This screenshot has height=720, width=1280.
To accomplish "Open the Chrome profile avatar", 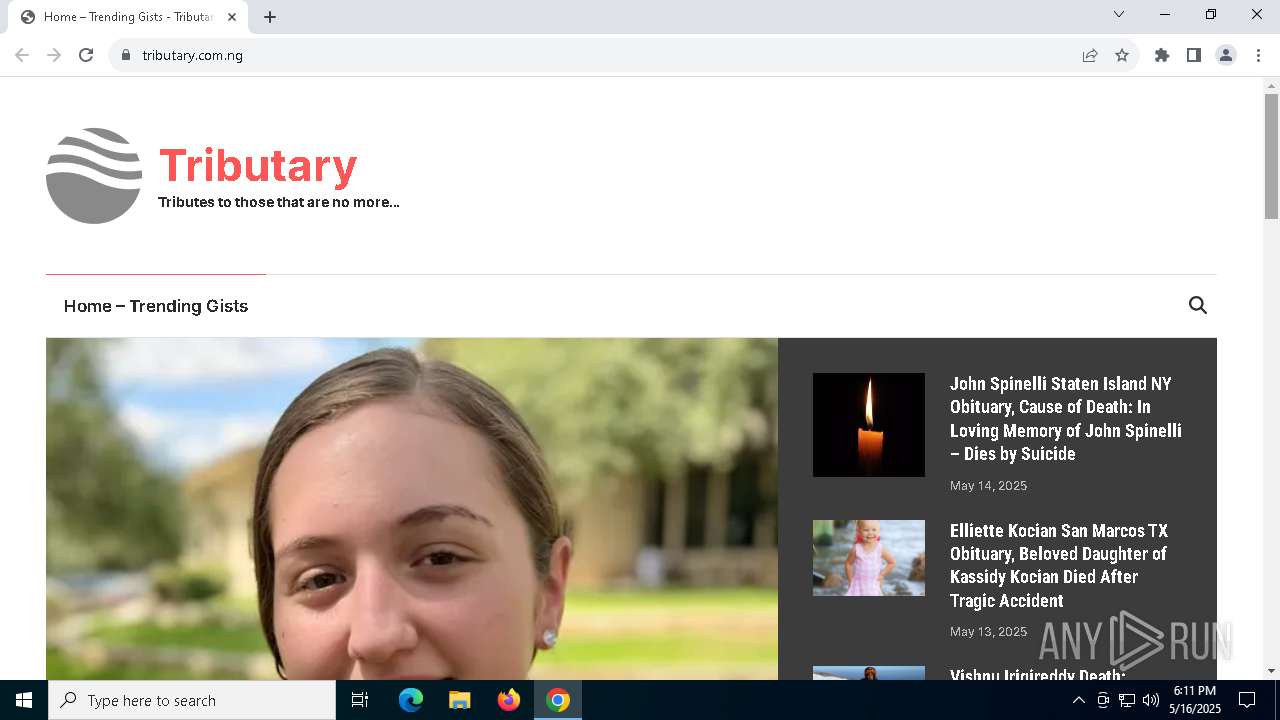I will (x=1226, y=55).
